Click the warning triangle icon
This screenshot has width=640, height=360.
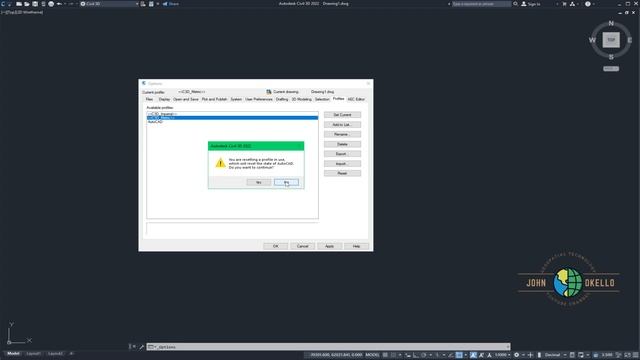click(220, 163)
